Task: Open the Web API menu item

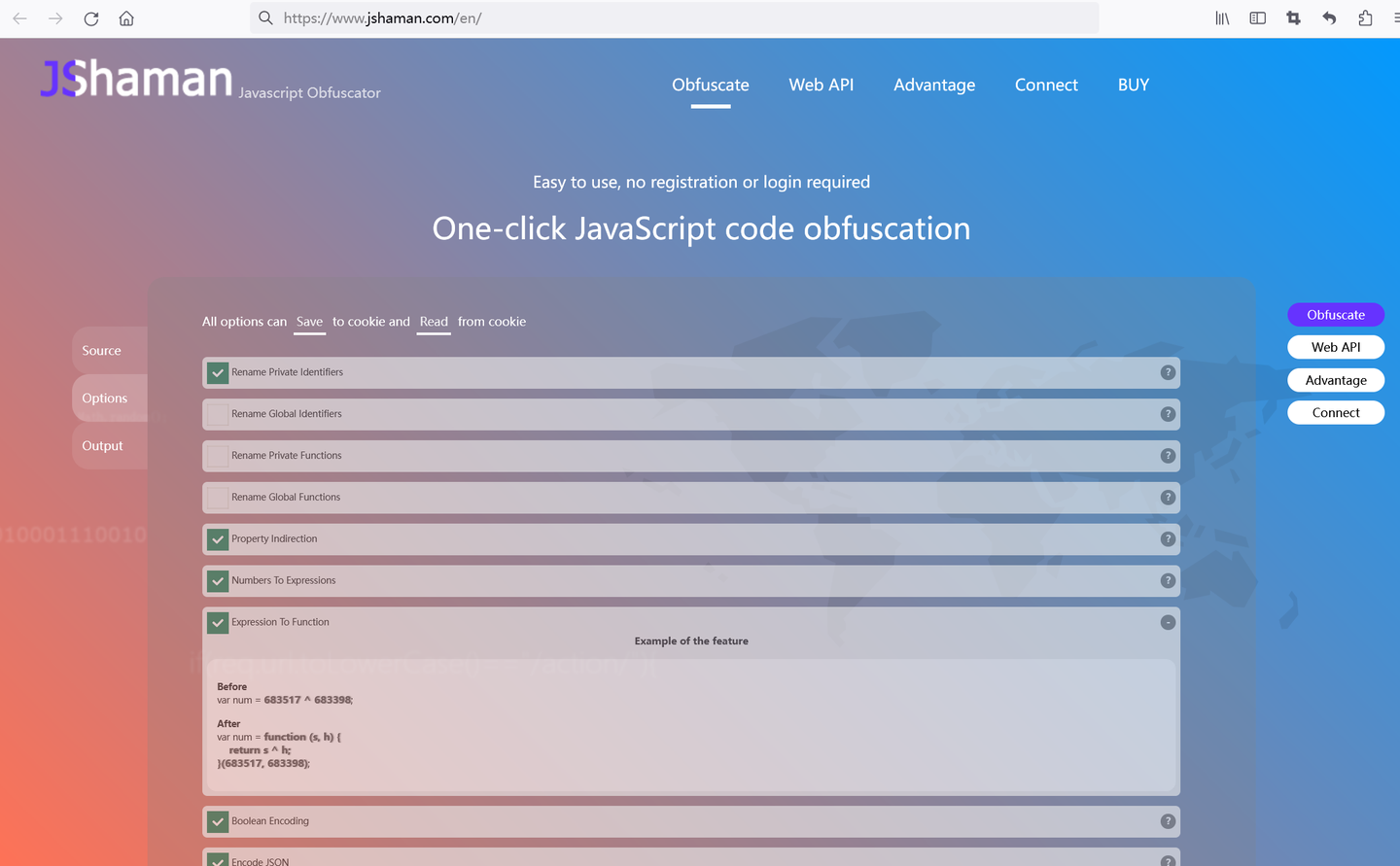Action: (821, 85)
